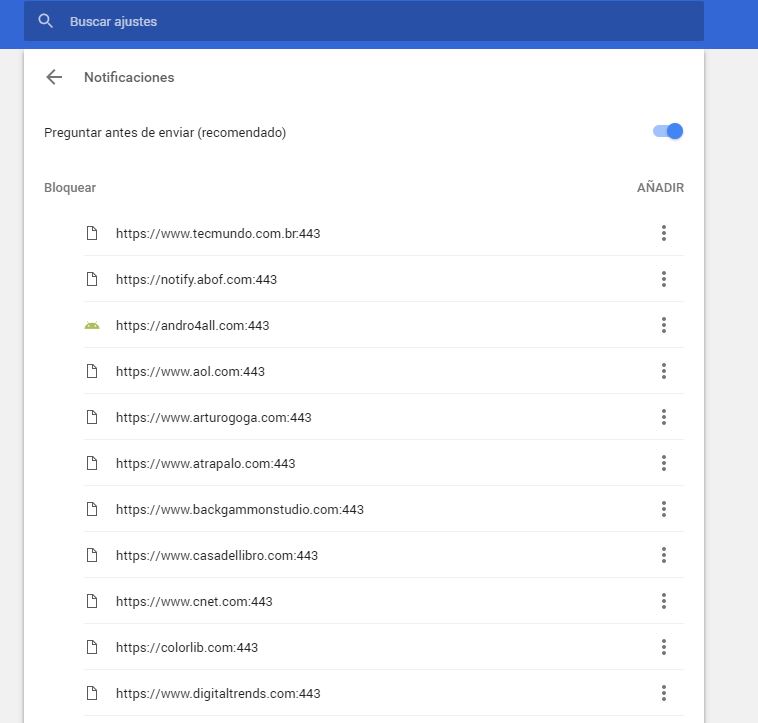Click the Android favicon of andro4all.com
This screenshot has height=723, width=758.
92,325
